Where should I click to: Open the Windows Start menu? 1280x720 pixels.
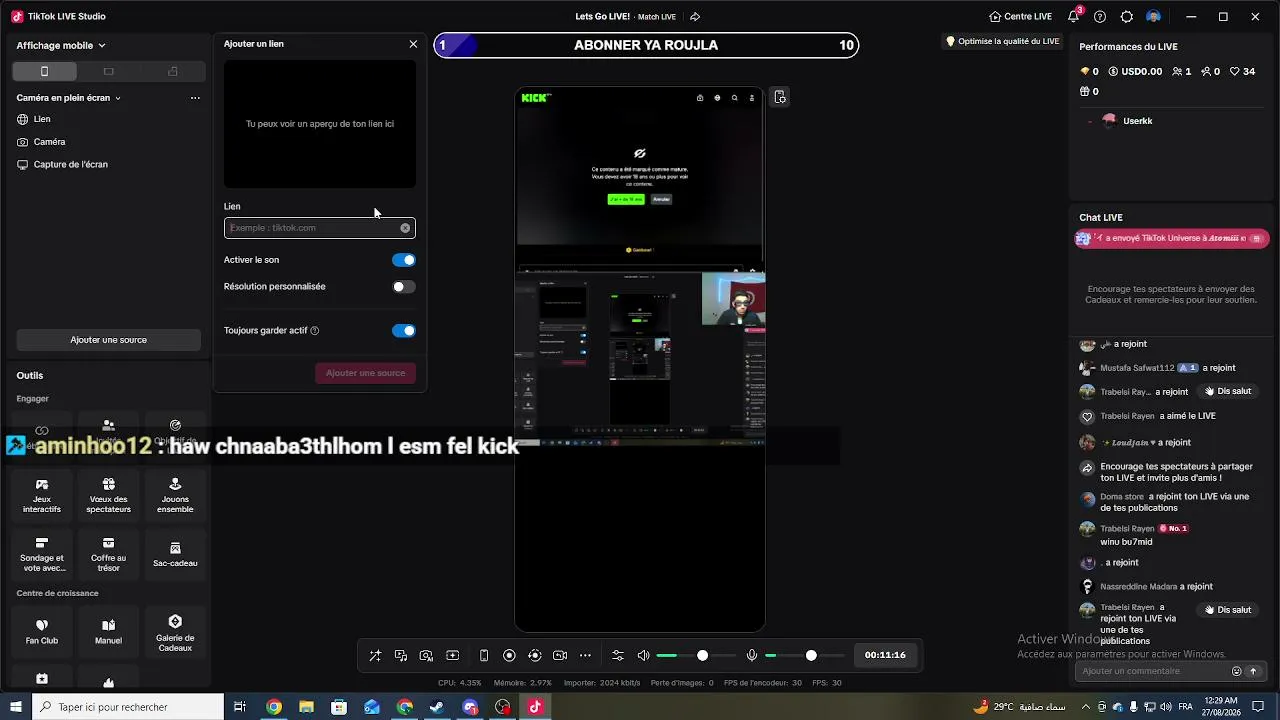(16, 707)
